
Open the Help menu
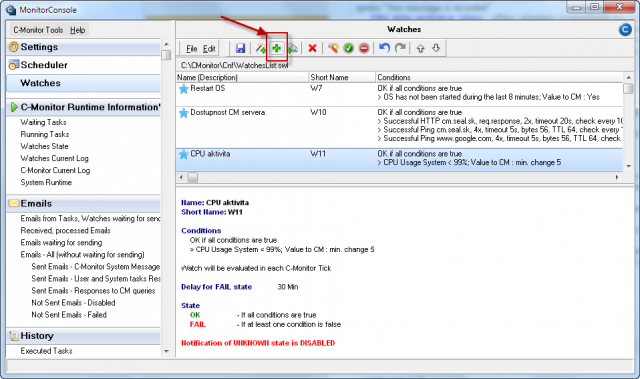click(77, 30)
